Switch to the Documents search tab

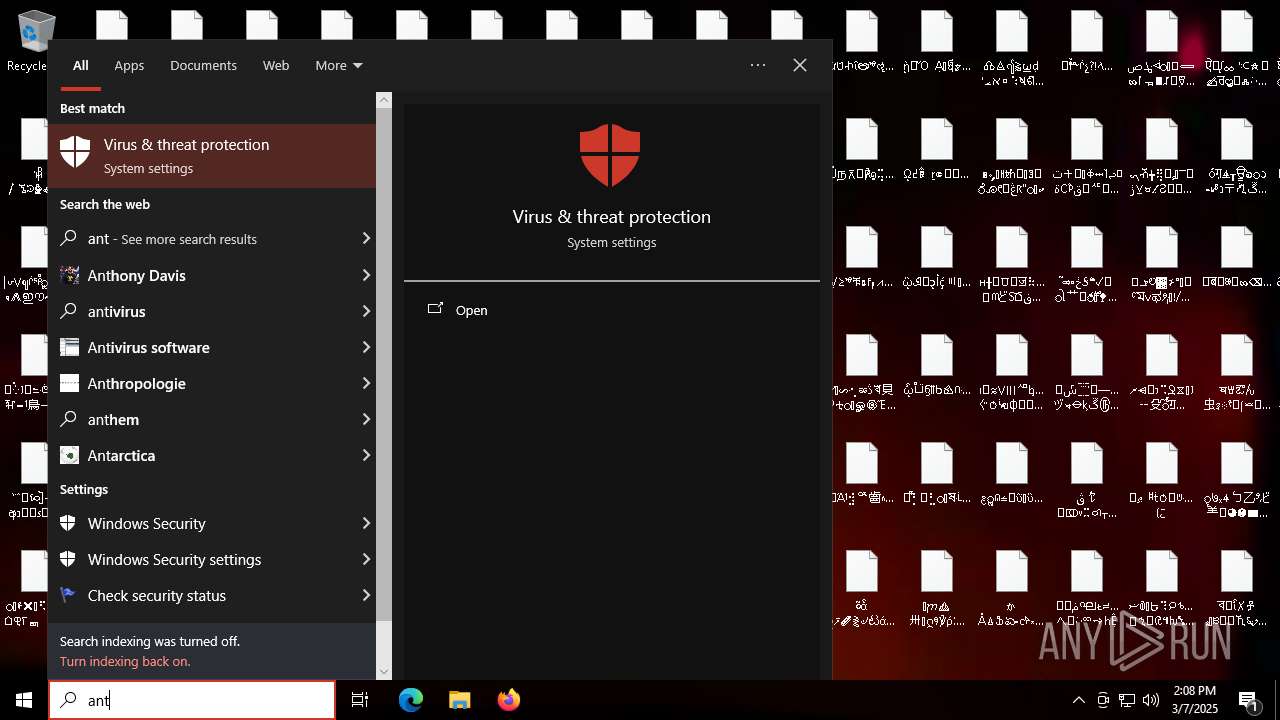(203, 65)
